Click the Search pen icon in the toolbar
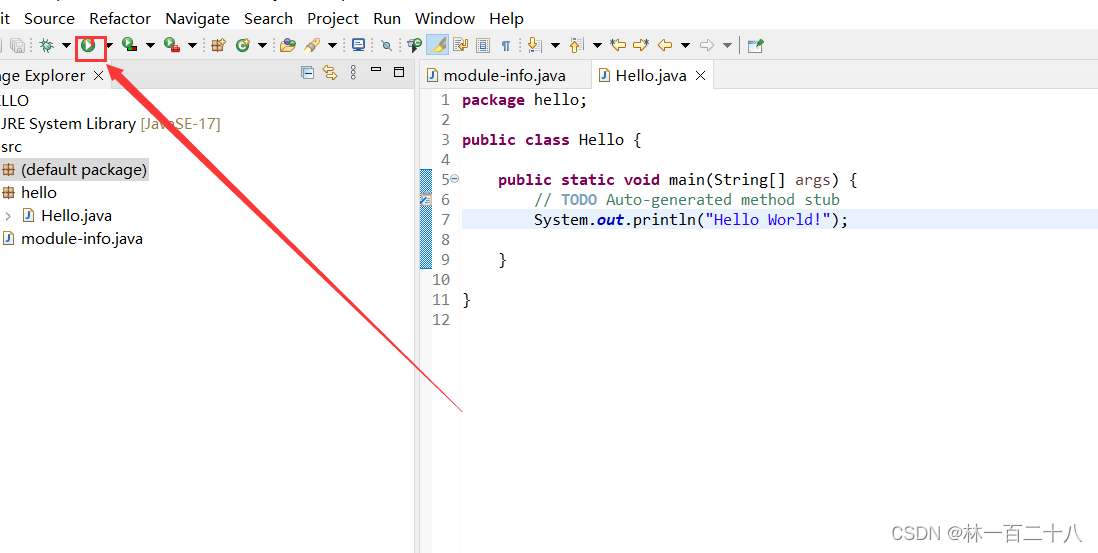Image resolution: width=1098 pixels, height=553 pixels. coord(312,46)
